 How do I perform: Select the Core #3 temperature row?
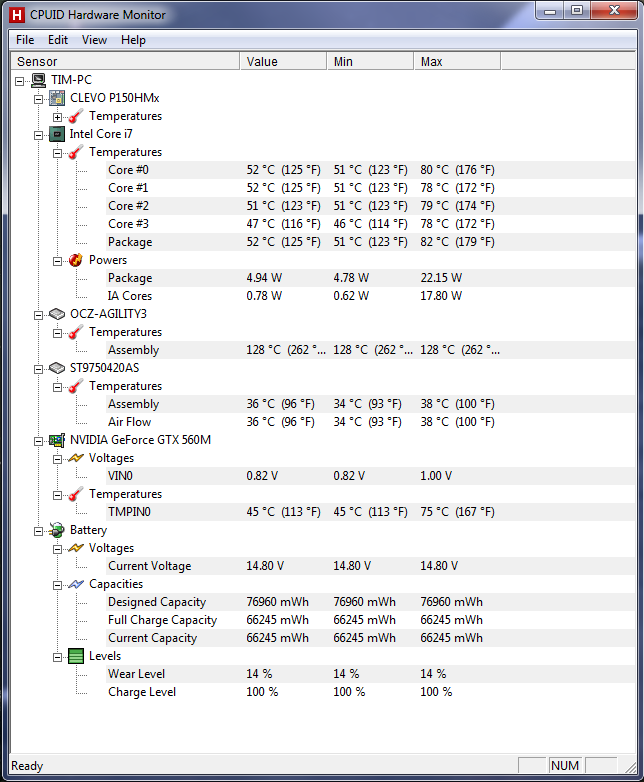click(371, 224)
